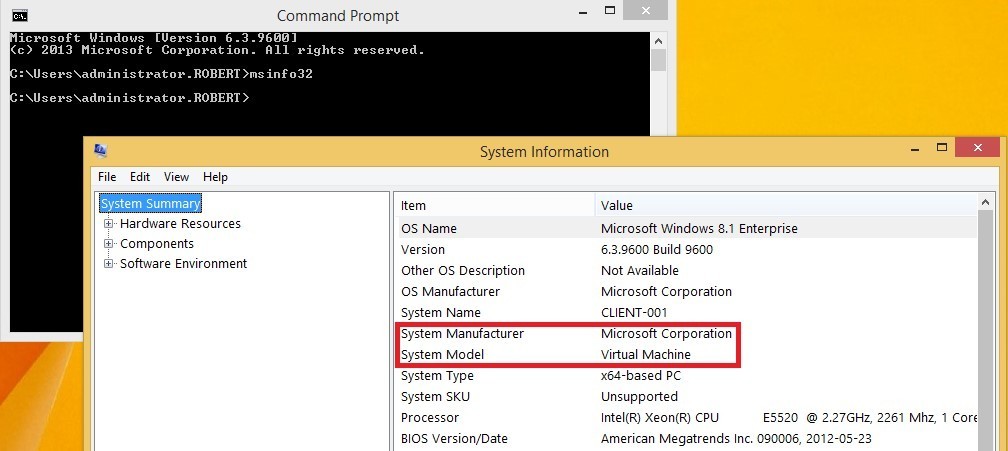Viewport: 1008px width, 451px height.
Task: Open the View menu
Action: [x=176, y=177]
